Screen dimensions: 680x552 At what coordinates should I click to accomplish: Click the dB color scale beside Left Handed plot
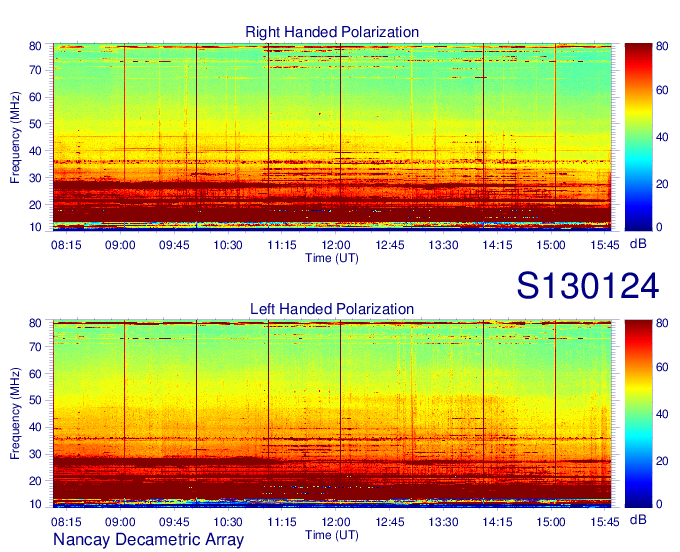pyautogui.click(x=638, y=414)
